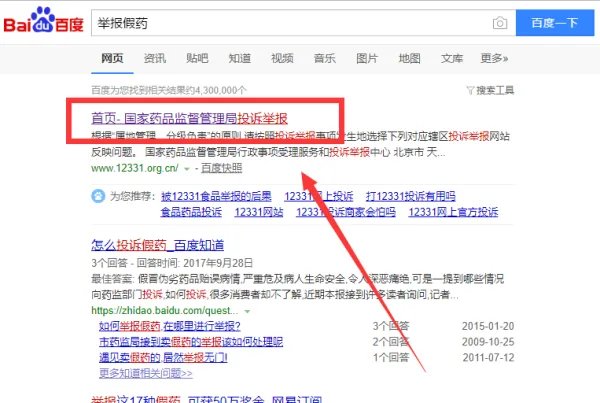Click result count text 约4,300,000个
This screenshot has width=600, height=403.
[x=216, y=90]
